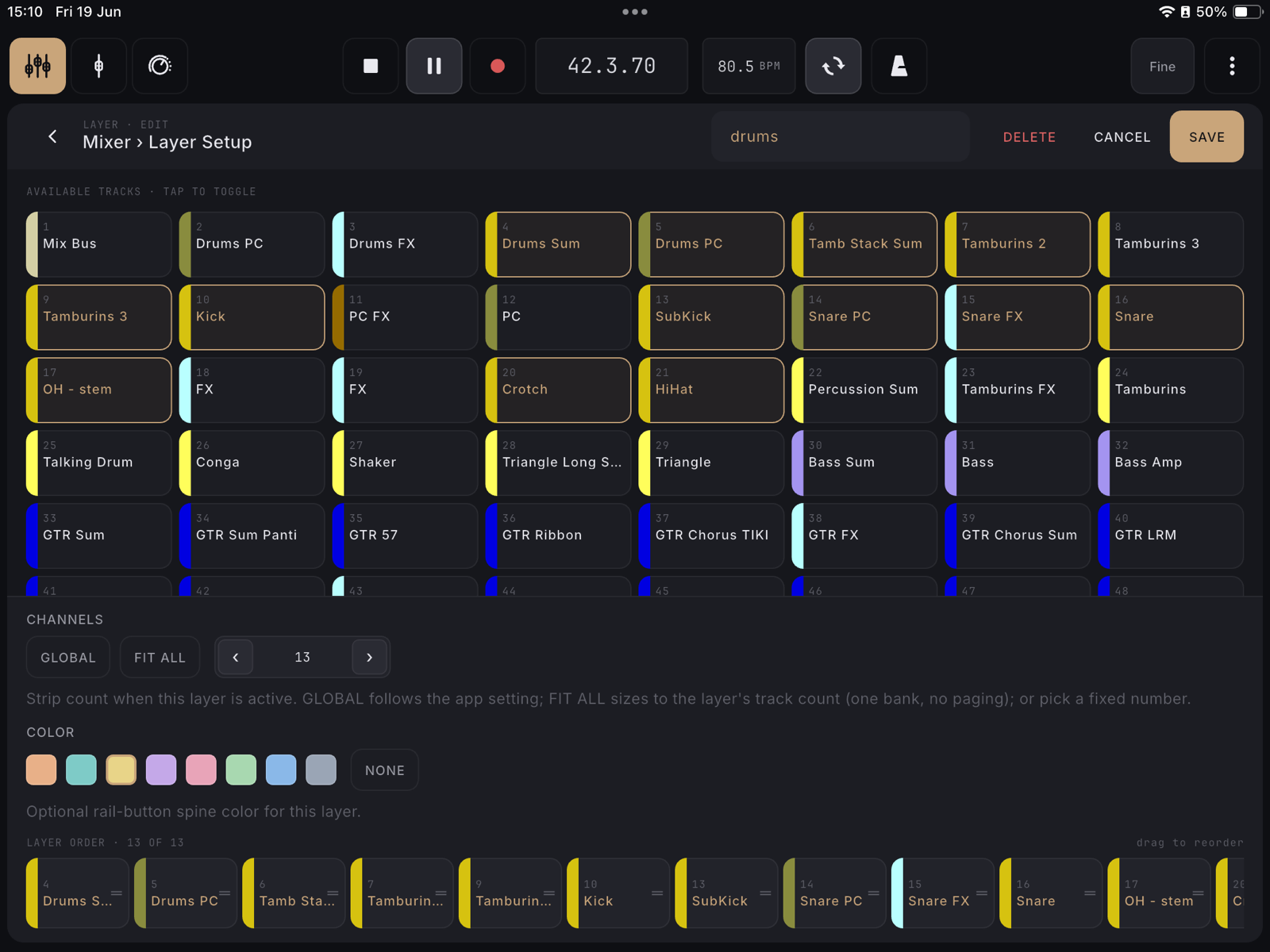1270x952 pixels.
Task: Open the dial gauge view icon
Action: coord(160,66)
